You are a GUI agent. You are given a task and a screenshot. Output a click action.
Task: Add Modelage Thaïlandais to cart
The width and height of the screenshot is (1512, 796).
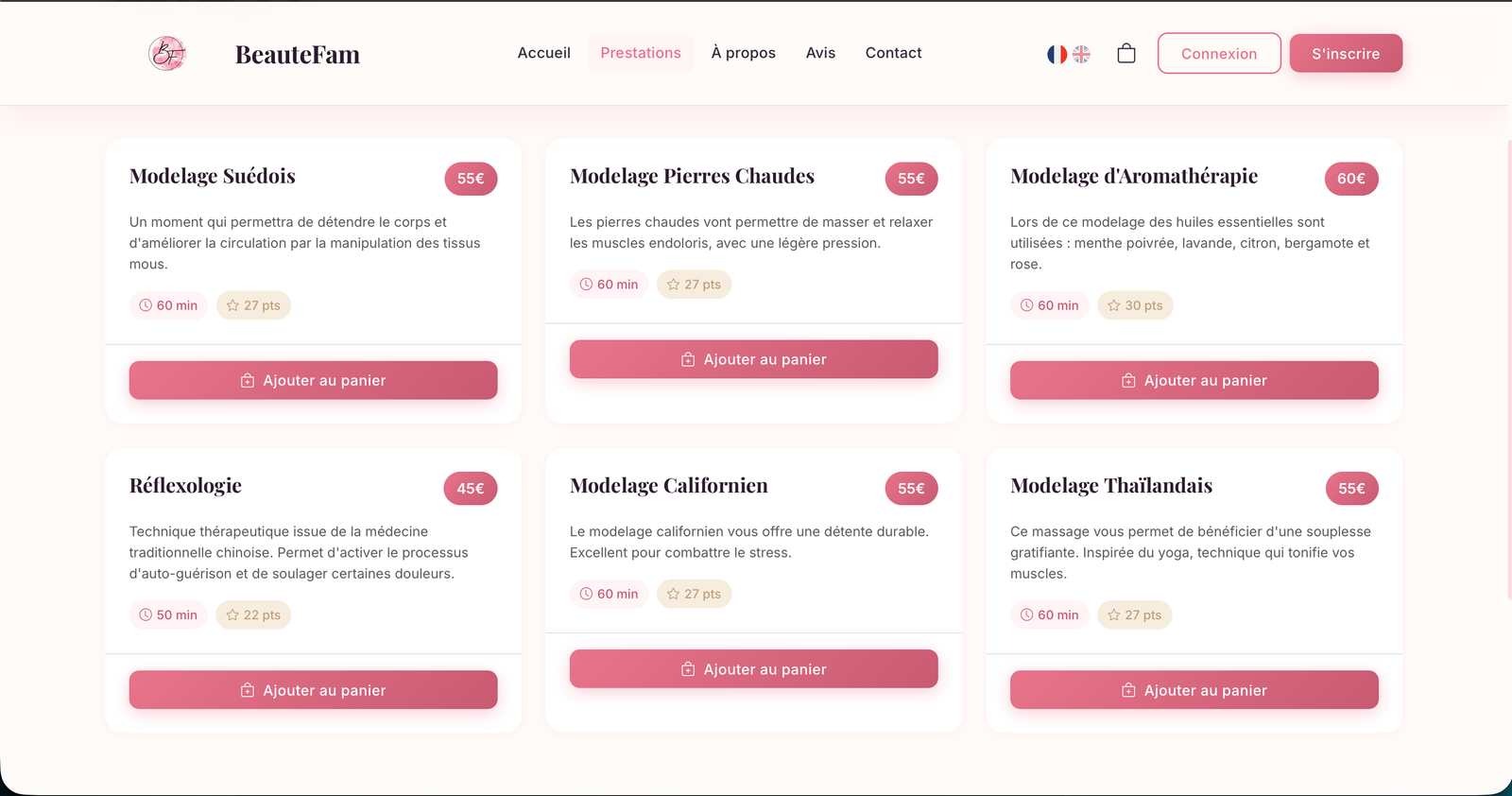[x=1194, y=690]
